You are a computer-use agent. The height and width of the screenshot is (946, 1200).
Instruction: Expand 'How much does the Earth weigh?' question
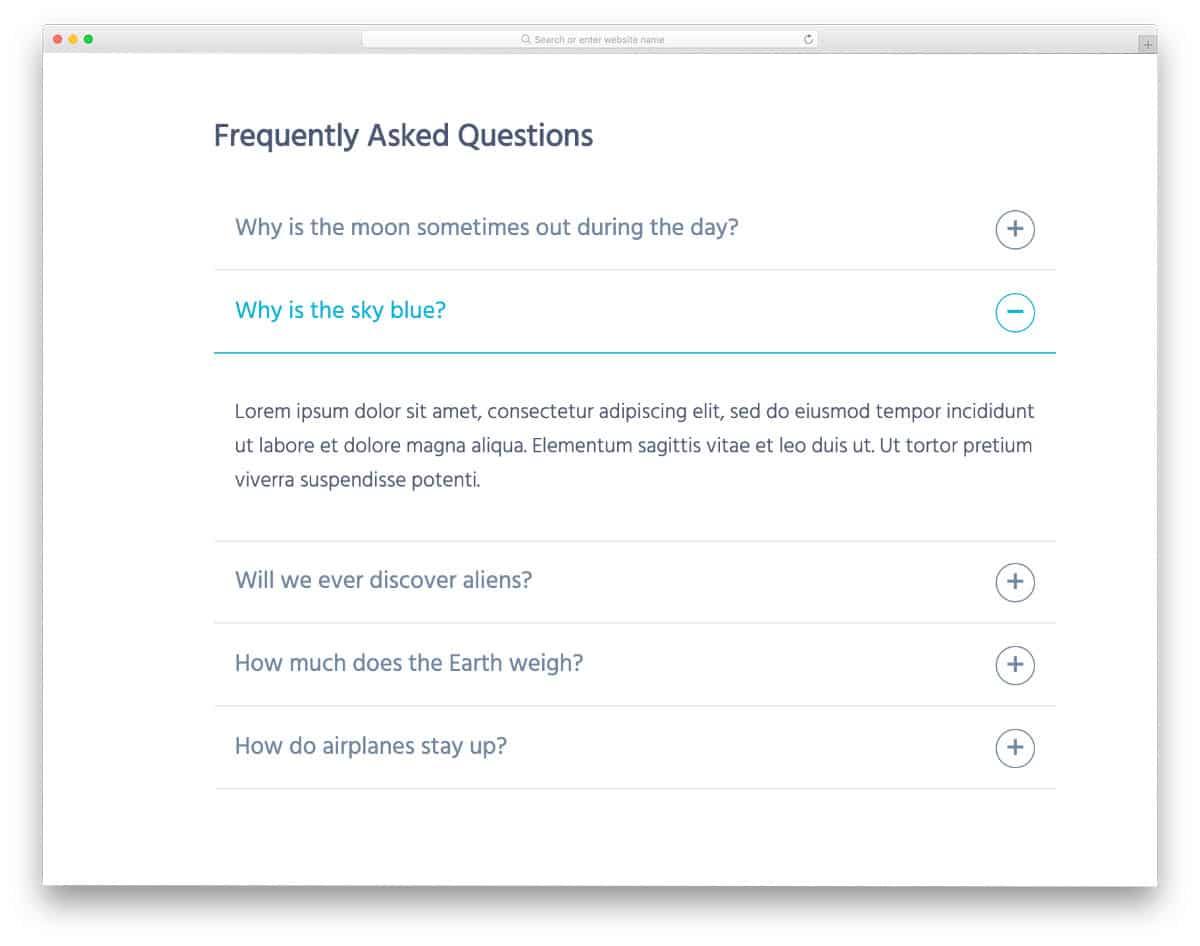point(408,663)
